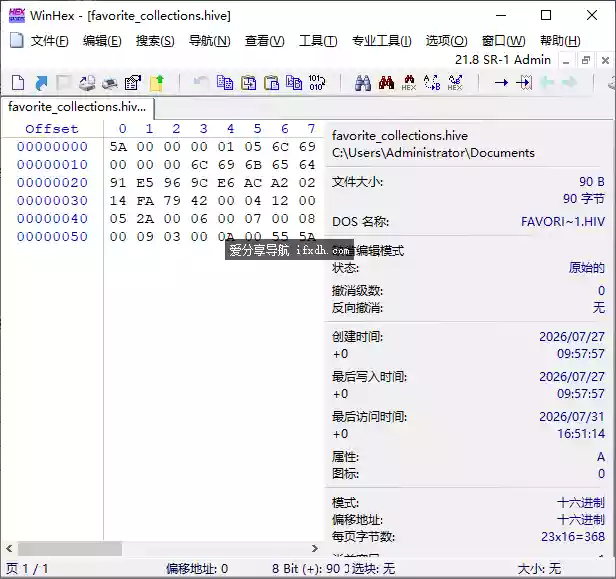The image size is (616, 579).
Task: Click the DOS name FAVORI~1.HIV
Action: 563,222
